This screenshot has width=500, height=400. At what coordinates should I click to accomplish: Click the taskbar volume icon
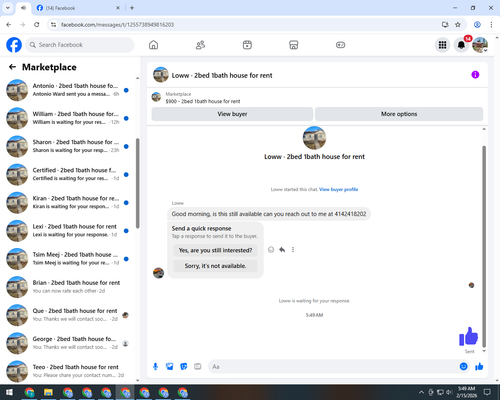point(449,392)
